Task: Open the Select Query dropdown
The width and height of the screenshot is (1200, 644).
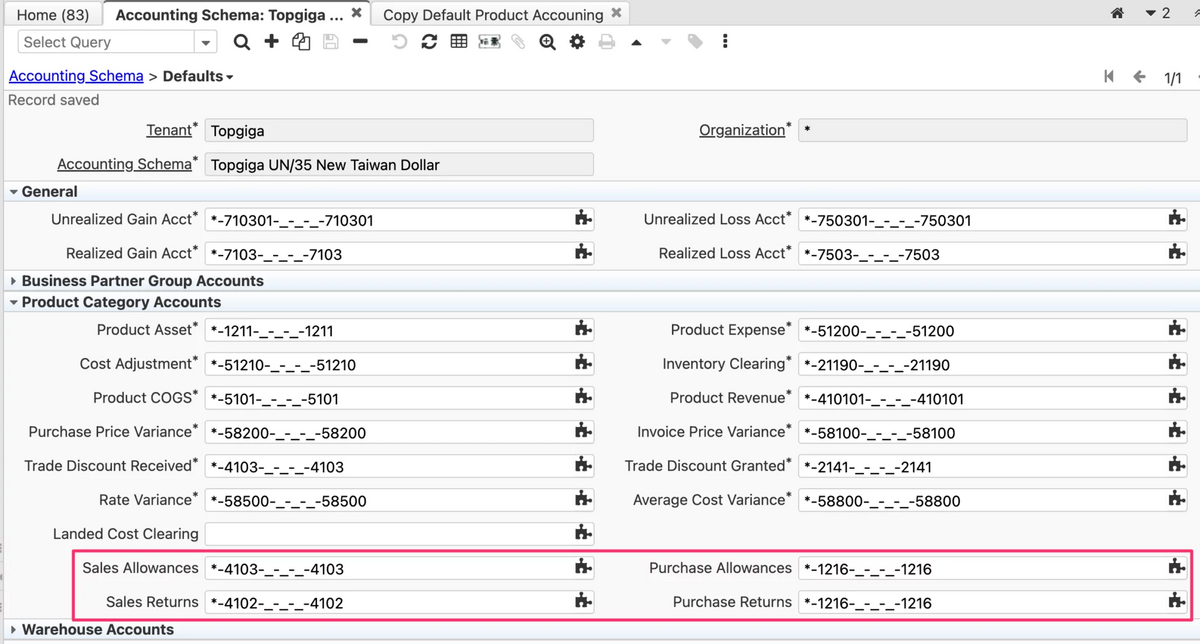Action: point(206,42)
